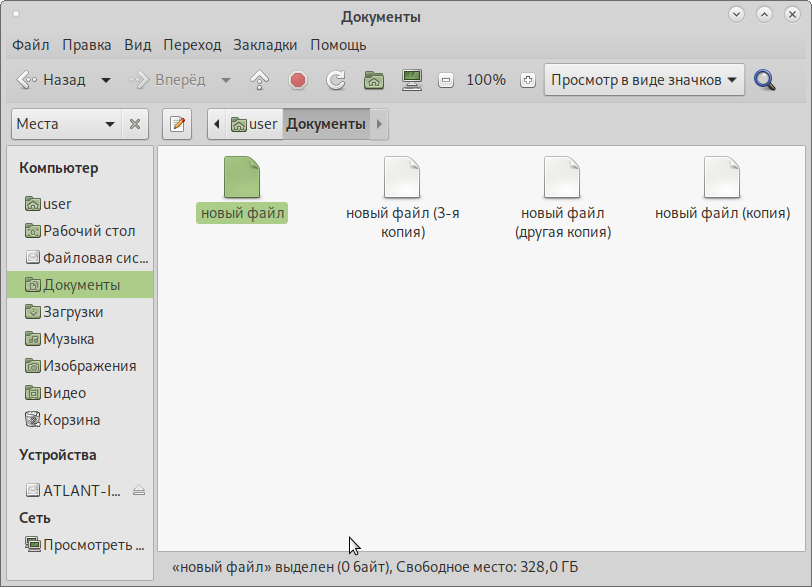Open the Места side panel selector
The image size is (812, 587).
(66, 124)
